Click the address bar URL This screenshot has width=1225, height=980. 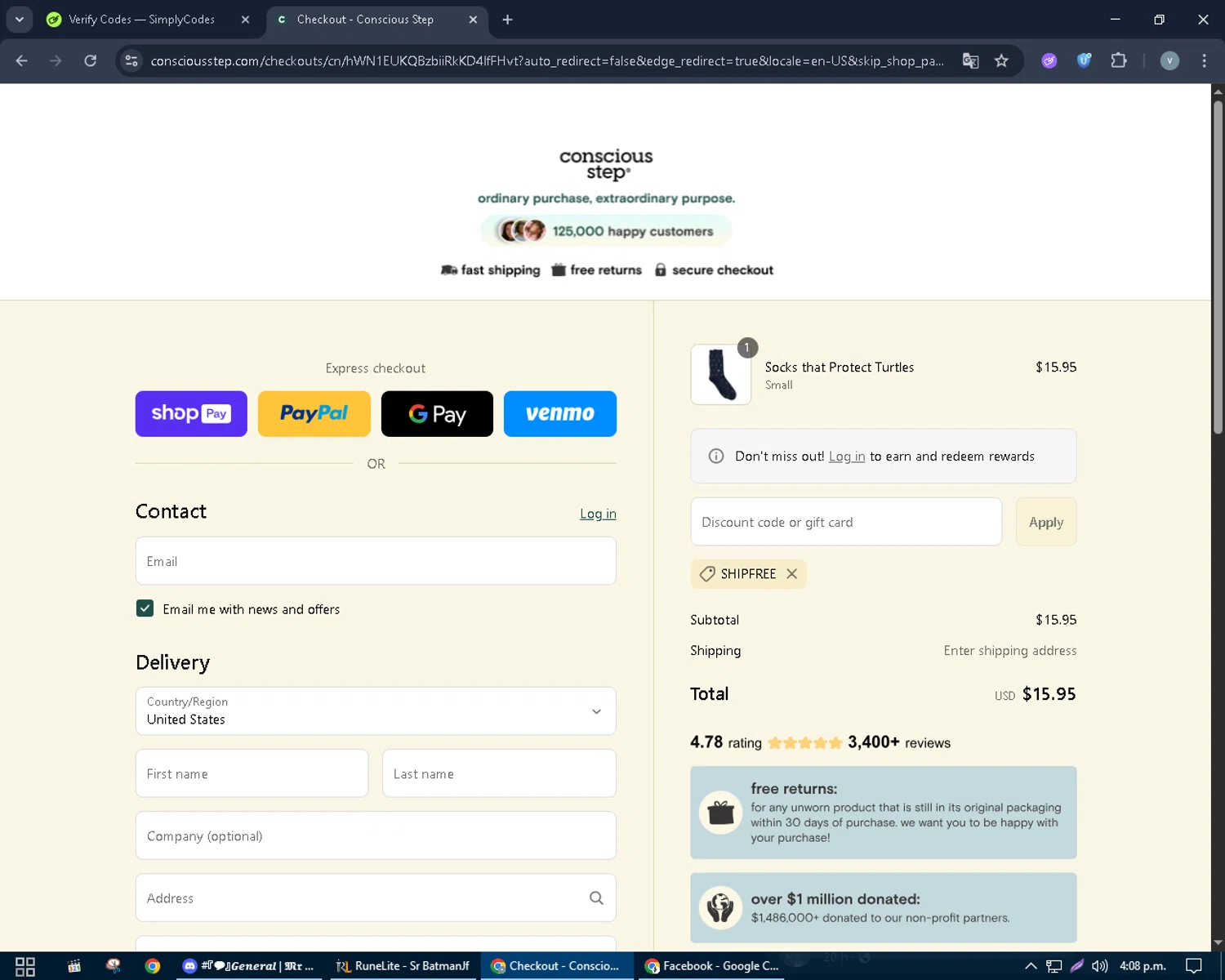(x=547, y=61)
